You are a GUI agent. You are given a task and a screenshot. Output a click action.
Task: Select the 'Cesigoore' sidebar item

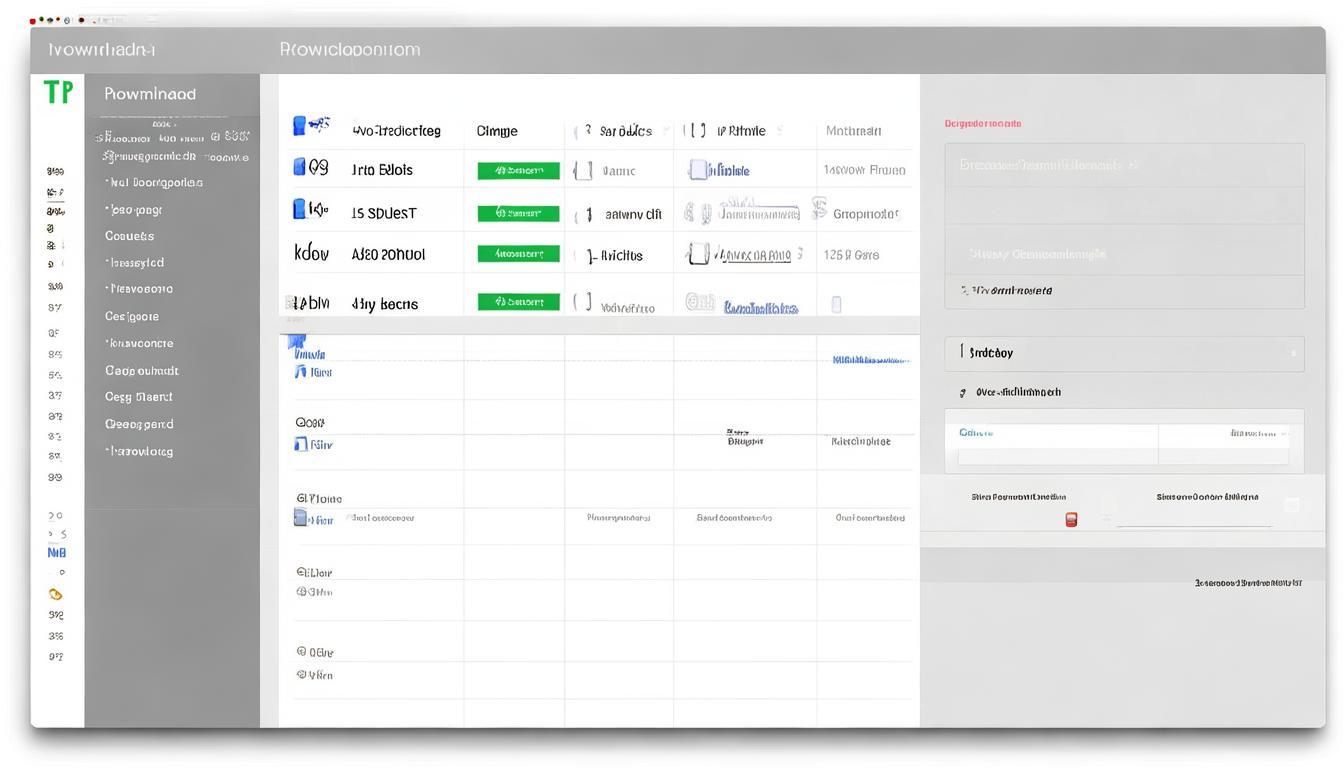tap(132, 317)
